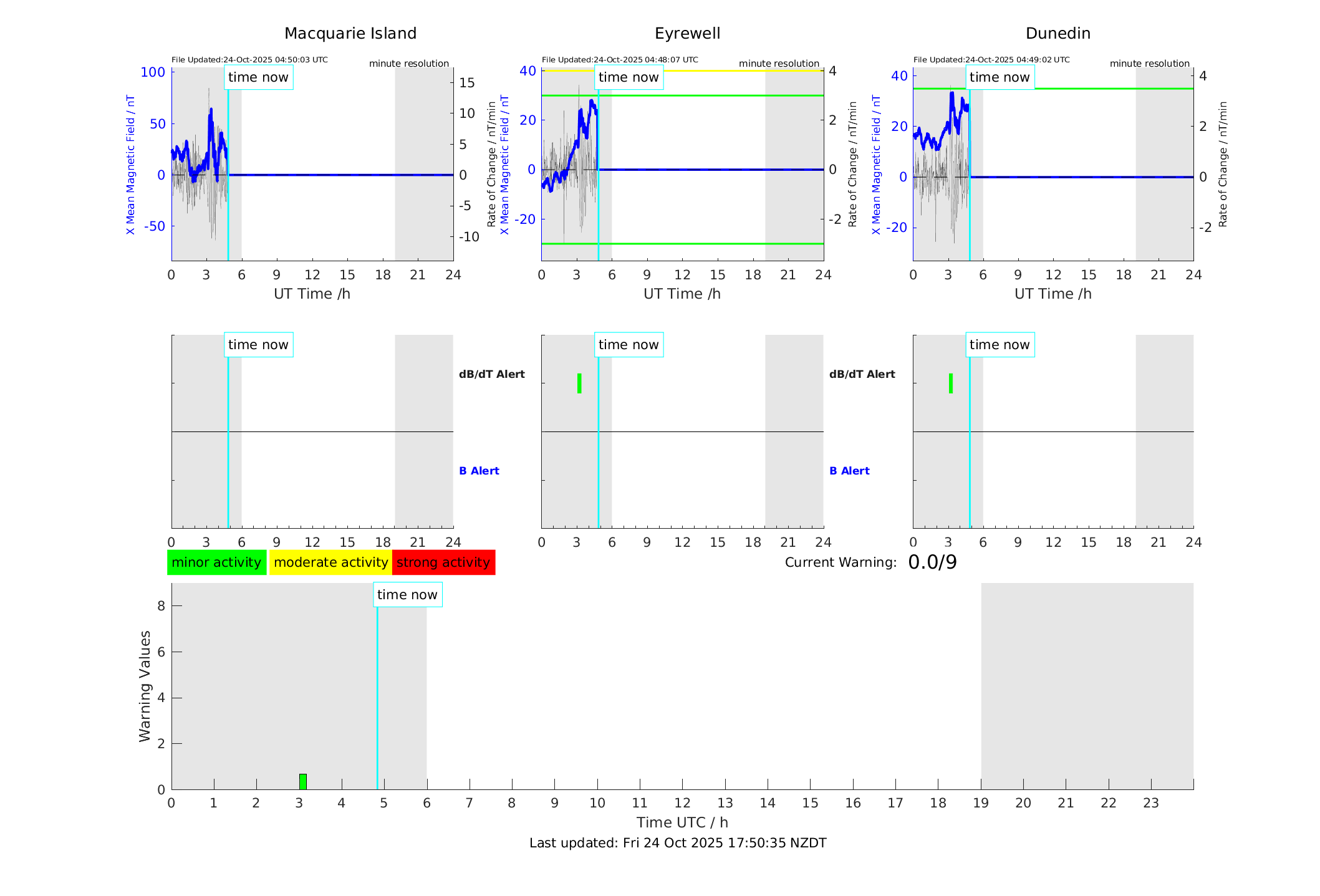
Task: Click time now label on Eyrewell alert panel
Action: point(629,345)
